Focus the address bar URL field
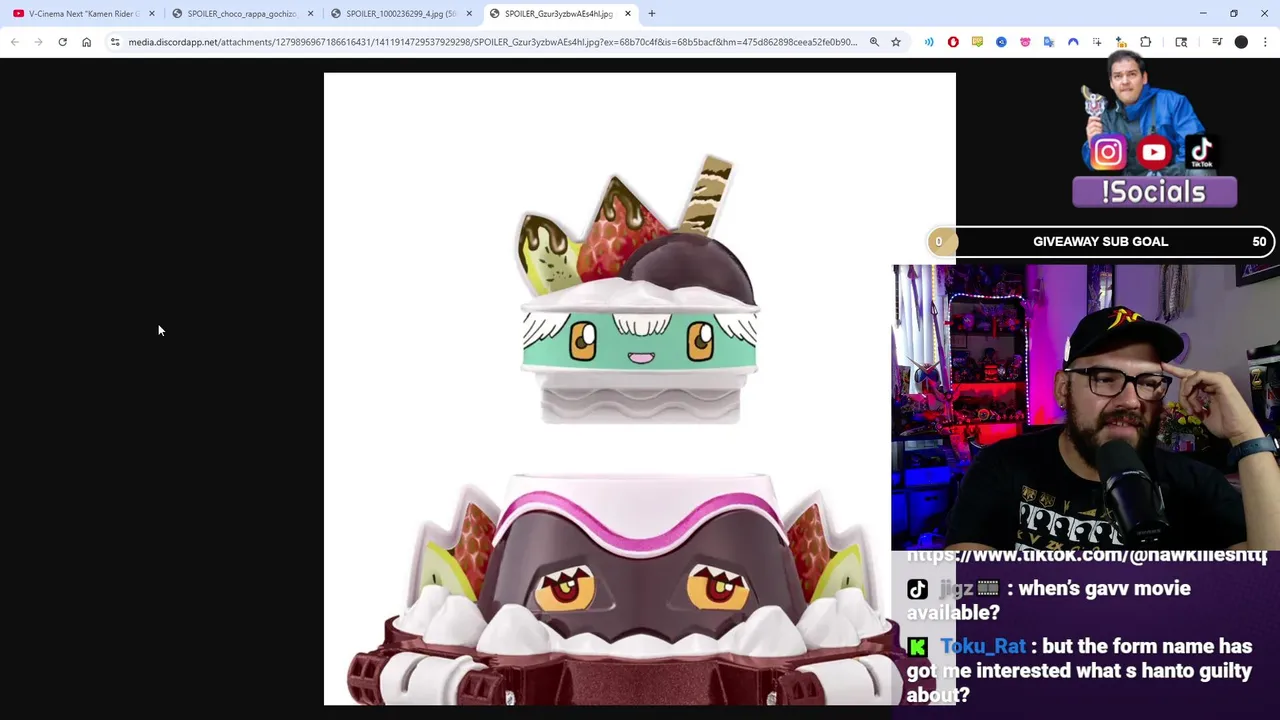 click(x=492, y=42)
